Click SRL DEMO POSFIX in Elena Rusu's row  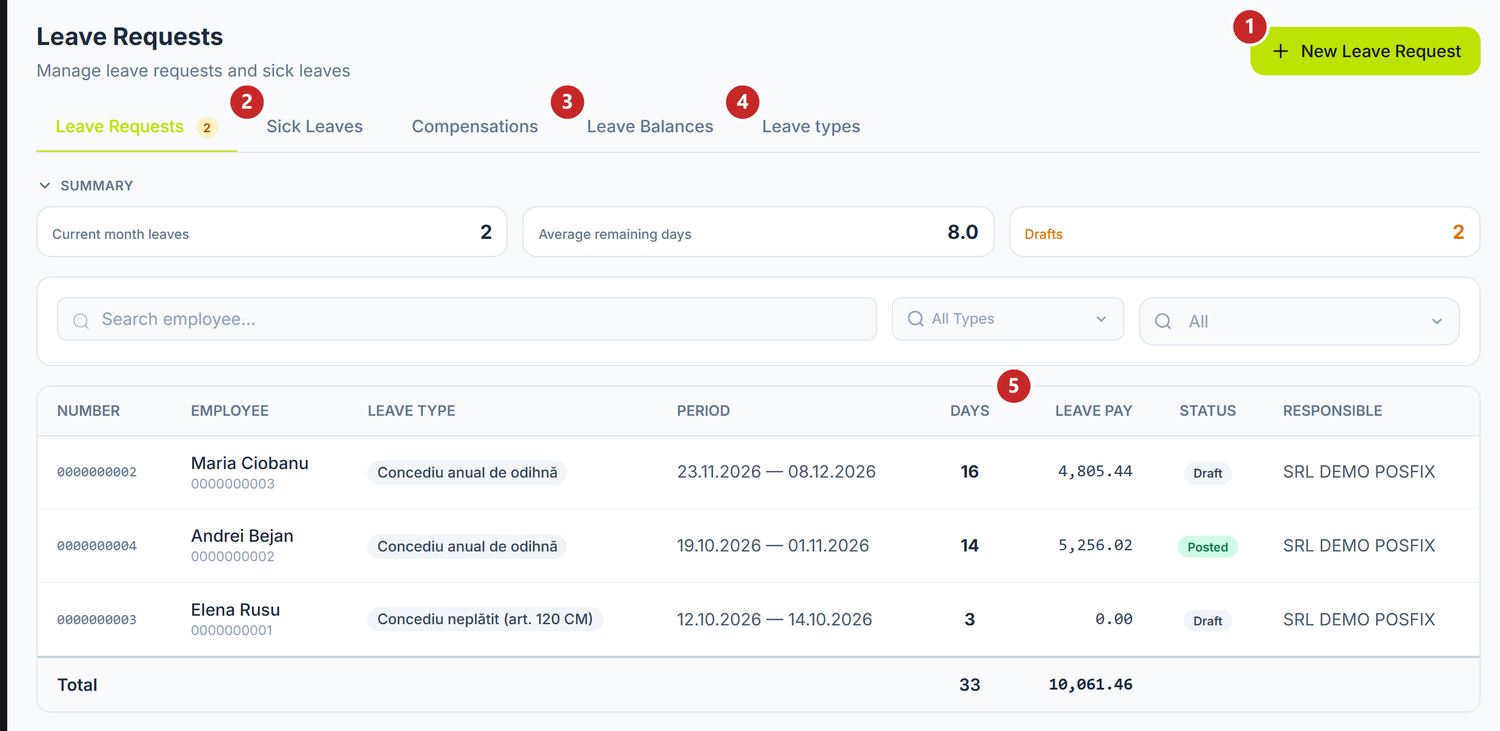(x=1359, y=620)
